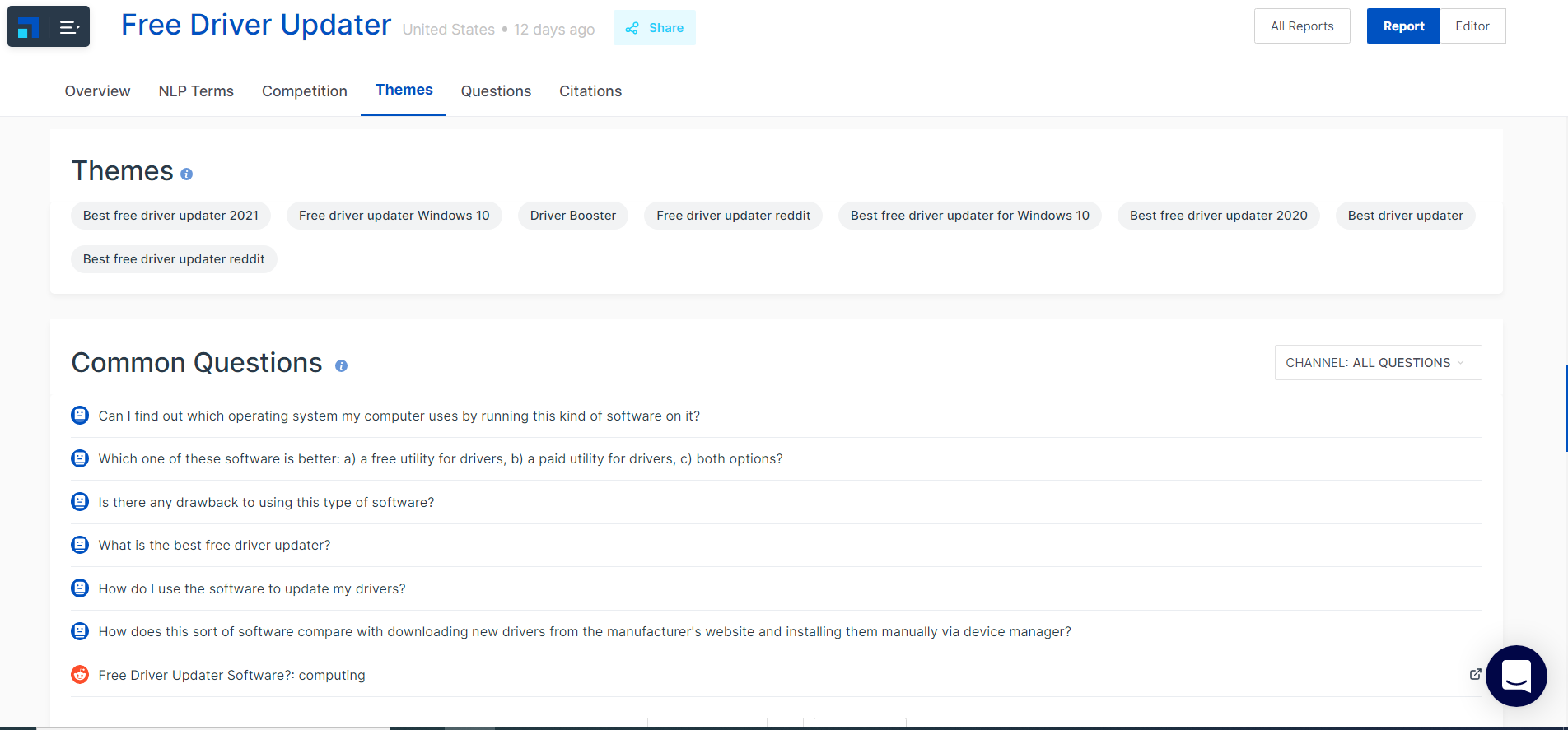Open the Citations tab
The image size is (1568, 730).
click(x=590, y=91)
